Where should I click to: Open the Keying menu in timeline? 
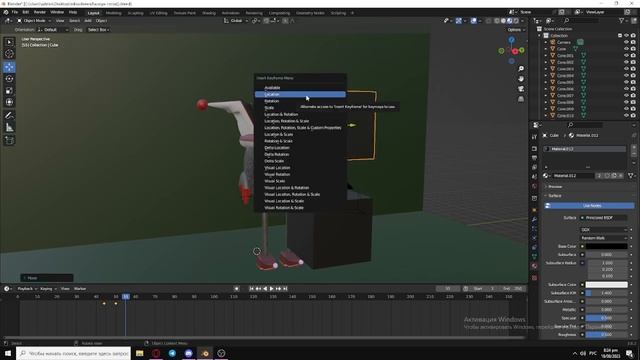(47, 289)
